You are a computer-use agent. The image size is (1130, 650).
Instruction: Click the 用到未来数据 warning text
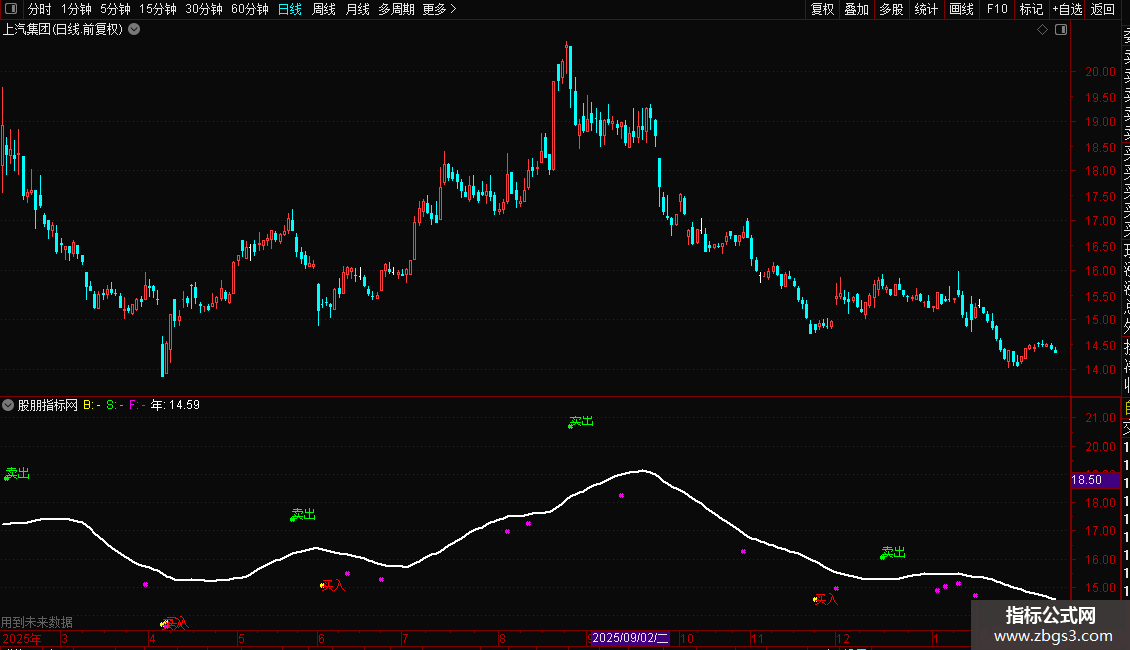pyautogui.click(x=37, y=622)
